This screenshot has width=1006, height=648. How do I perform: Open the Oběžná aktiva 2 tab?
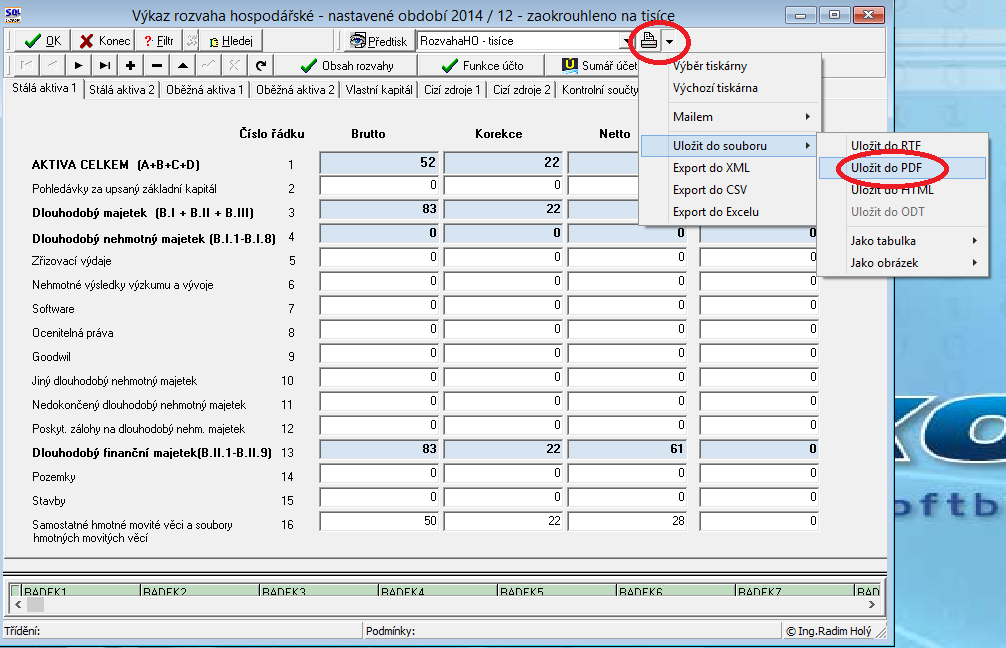(x=295, y=90)
